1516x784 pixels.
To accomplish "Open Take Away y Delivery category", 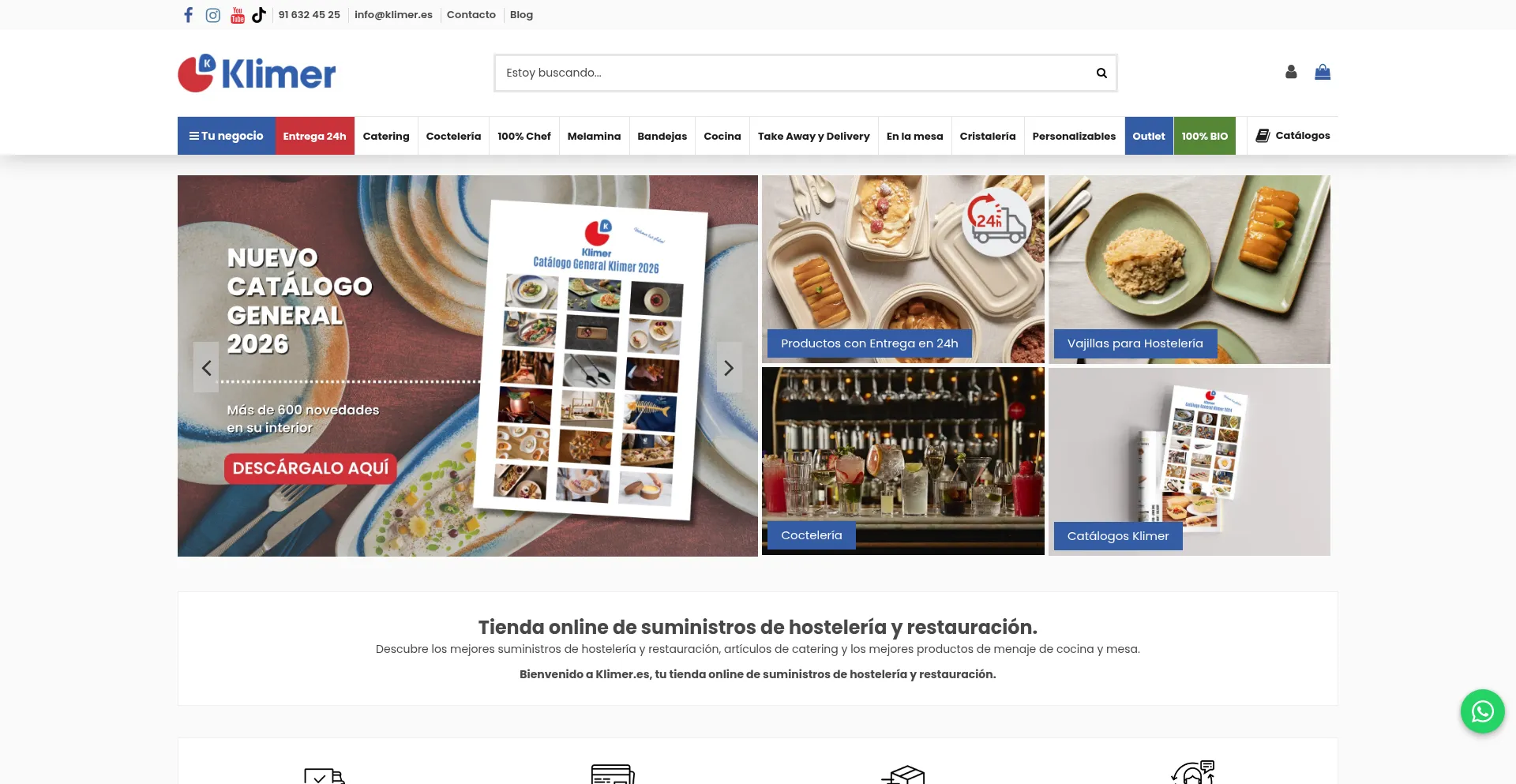I will 814,136.
